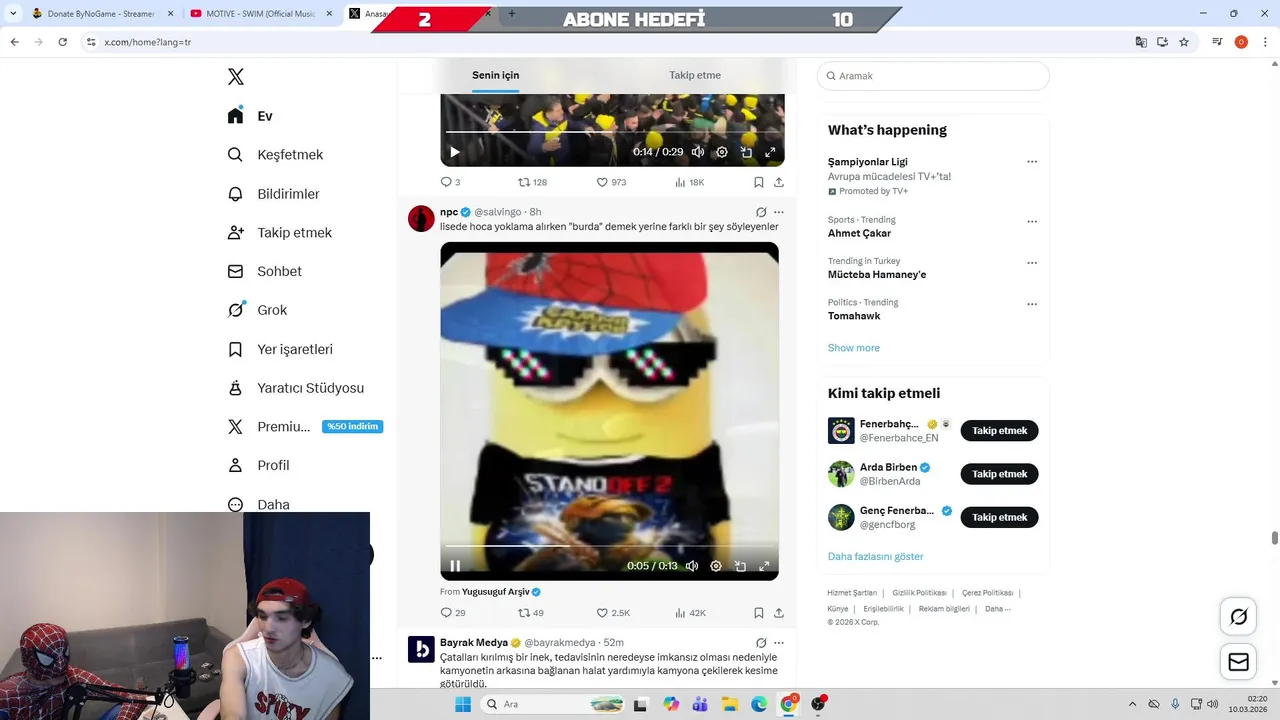This screenshot has width=1280, height=720.
Task: Open the X logo home link
Action: pos(236,77)
